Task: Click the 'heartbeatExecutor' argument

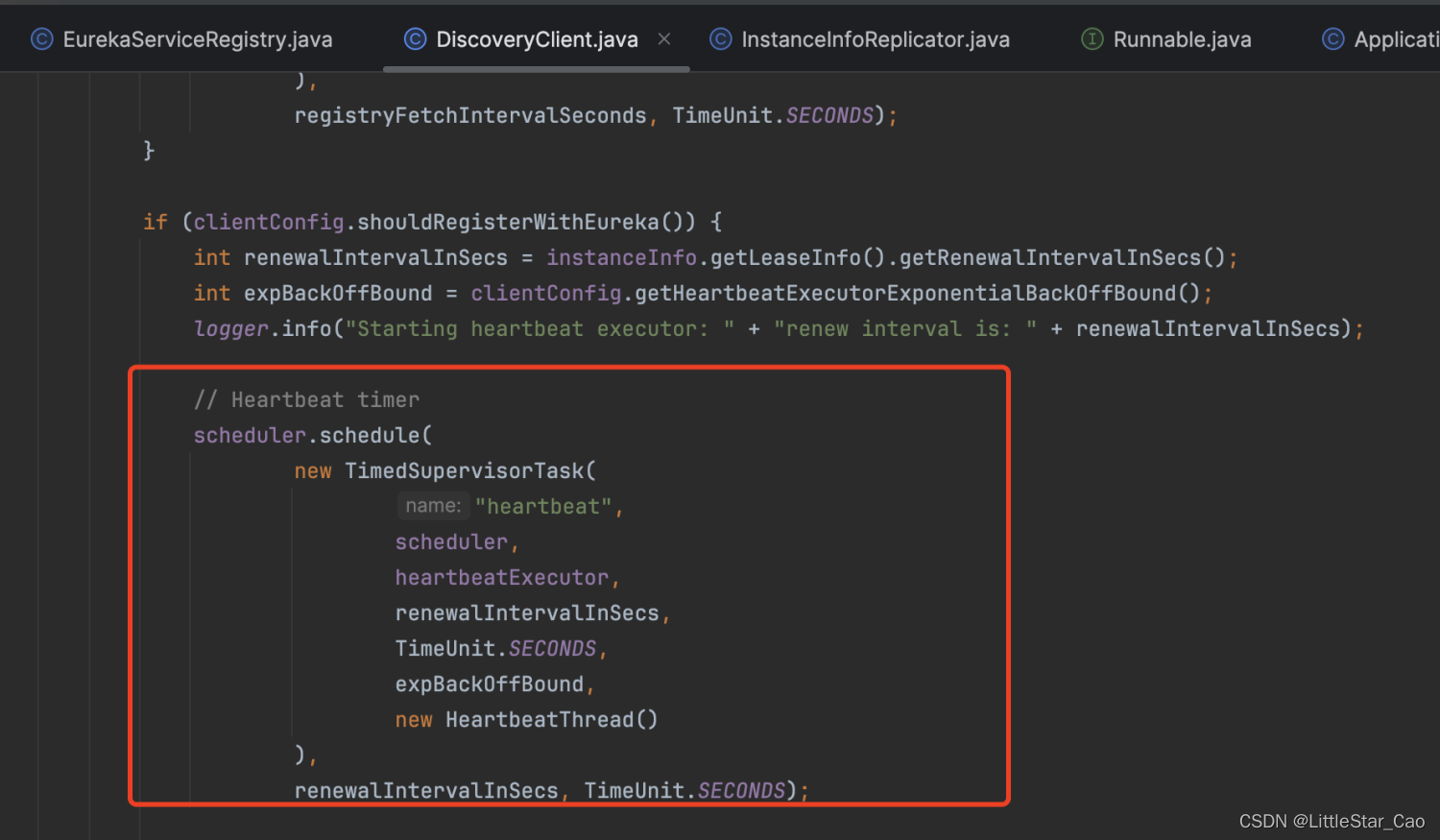Action: [502, 577]
